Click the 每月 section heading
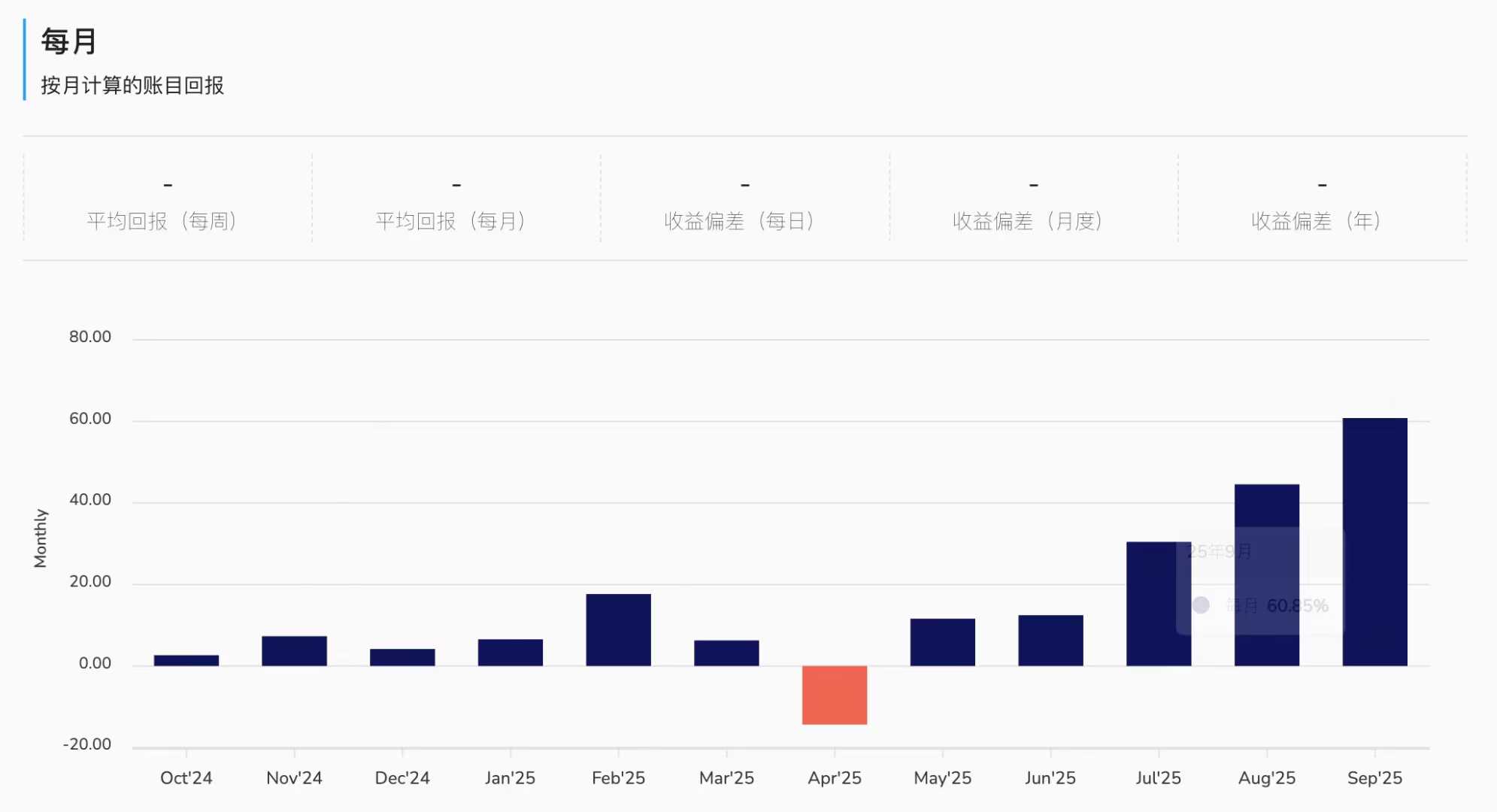1497x812 pixels. (x=68, y=41)
